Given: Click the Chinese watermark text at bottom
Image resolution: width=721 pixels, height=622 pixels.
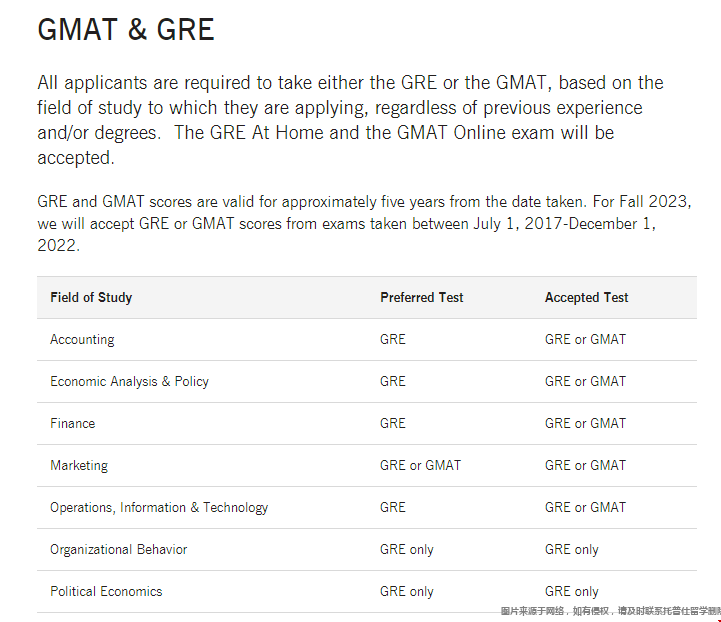Looking at the screenshot, I should pos(611,611).
